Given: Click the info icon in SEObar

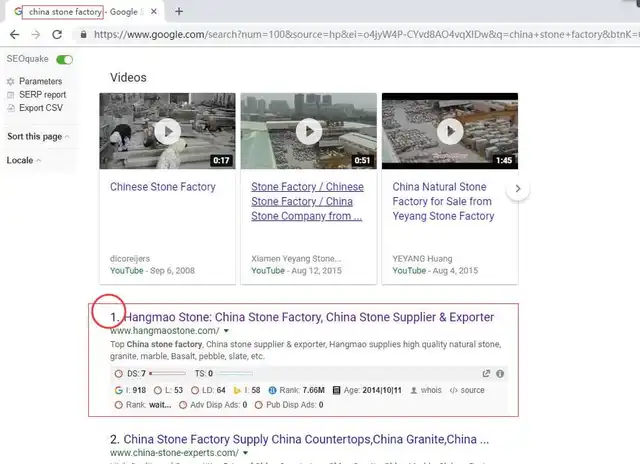Looking at the screenshot, I should click(x=500, y=373).
